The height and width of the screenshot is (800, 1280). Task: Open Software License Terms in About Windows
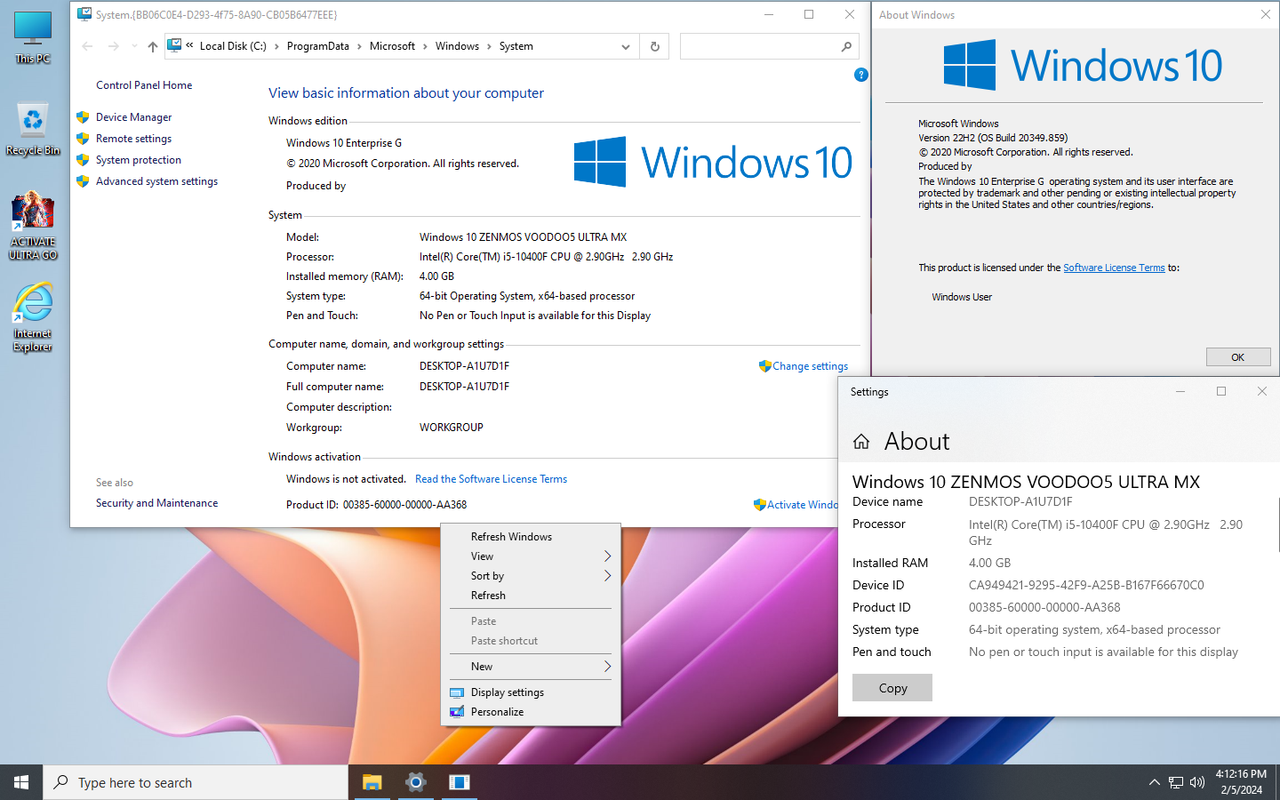[x=1114, y=268]
